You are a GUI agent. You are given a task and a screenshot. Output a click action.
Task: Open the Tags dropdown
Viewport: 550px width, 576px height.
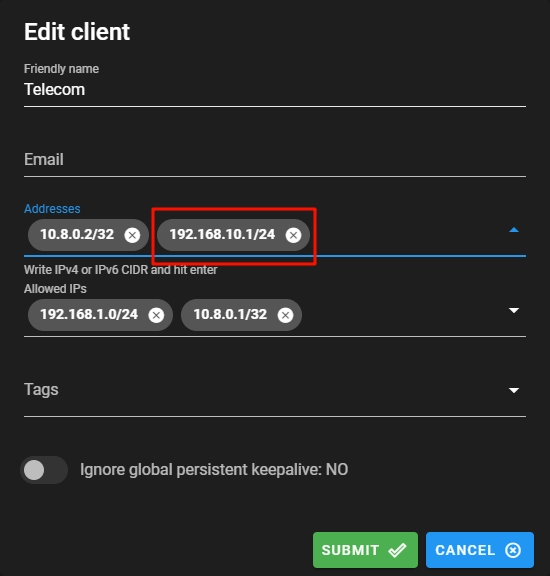pos(514,390)
